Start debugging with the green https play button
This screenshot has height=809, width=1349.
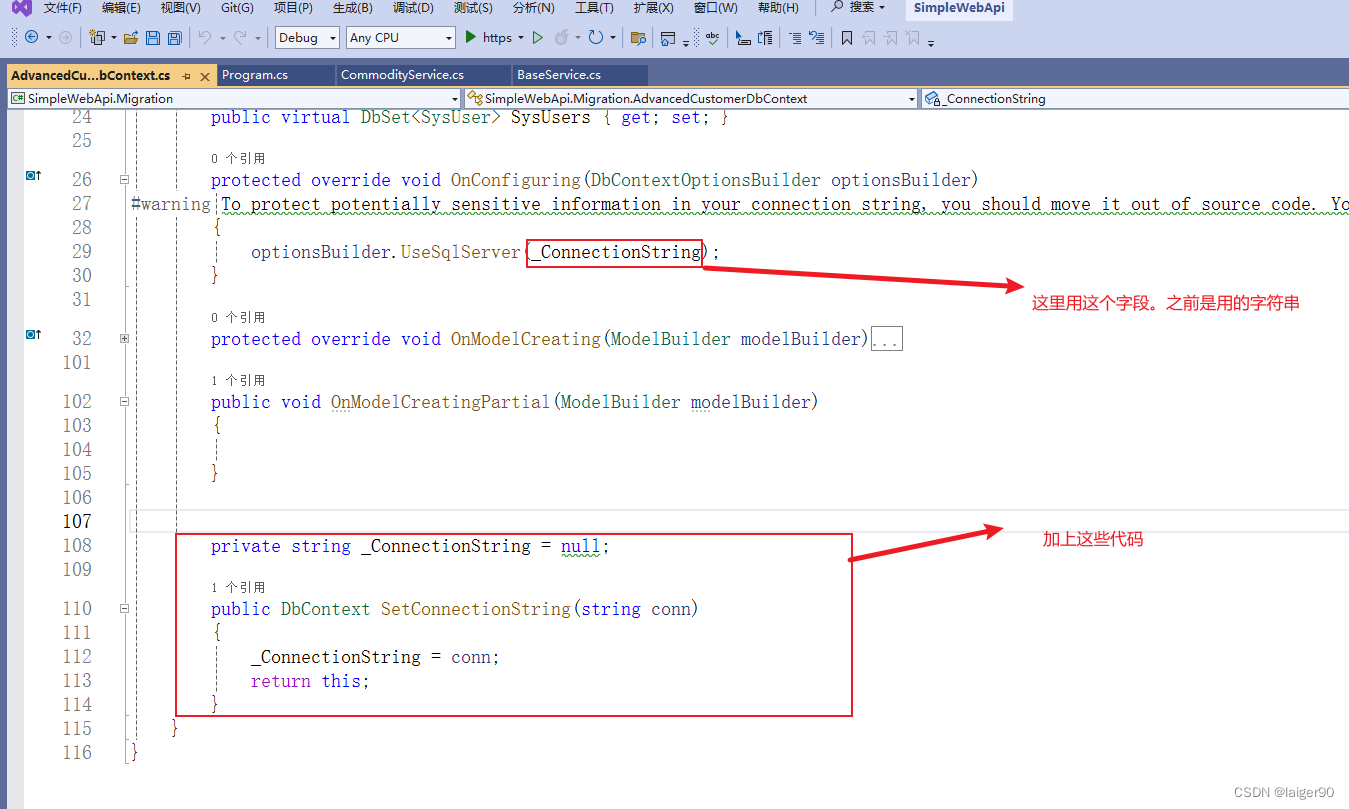[470, 38]
